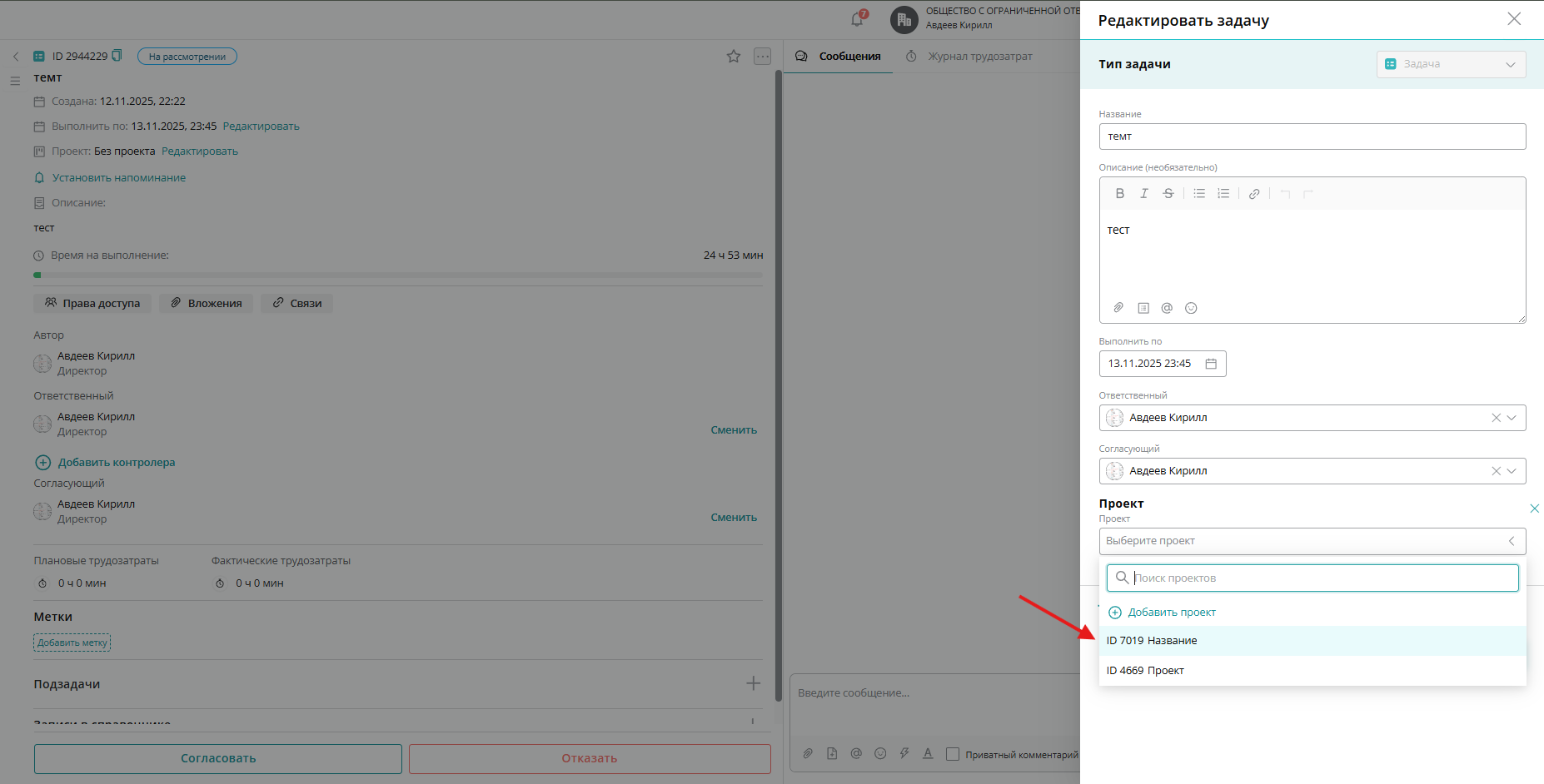This screenshot has height=784, width=1544.
Task: Open the Вложения section
Action: [207, 303]
